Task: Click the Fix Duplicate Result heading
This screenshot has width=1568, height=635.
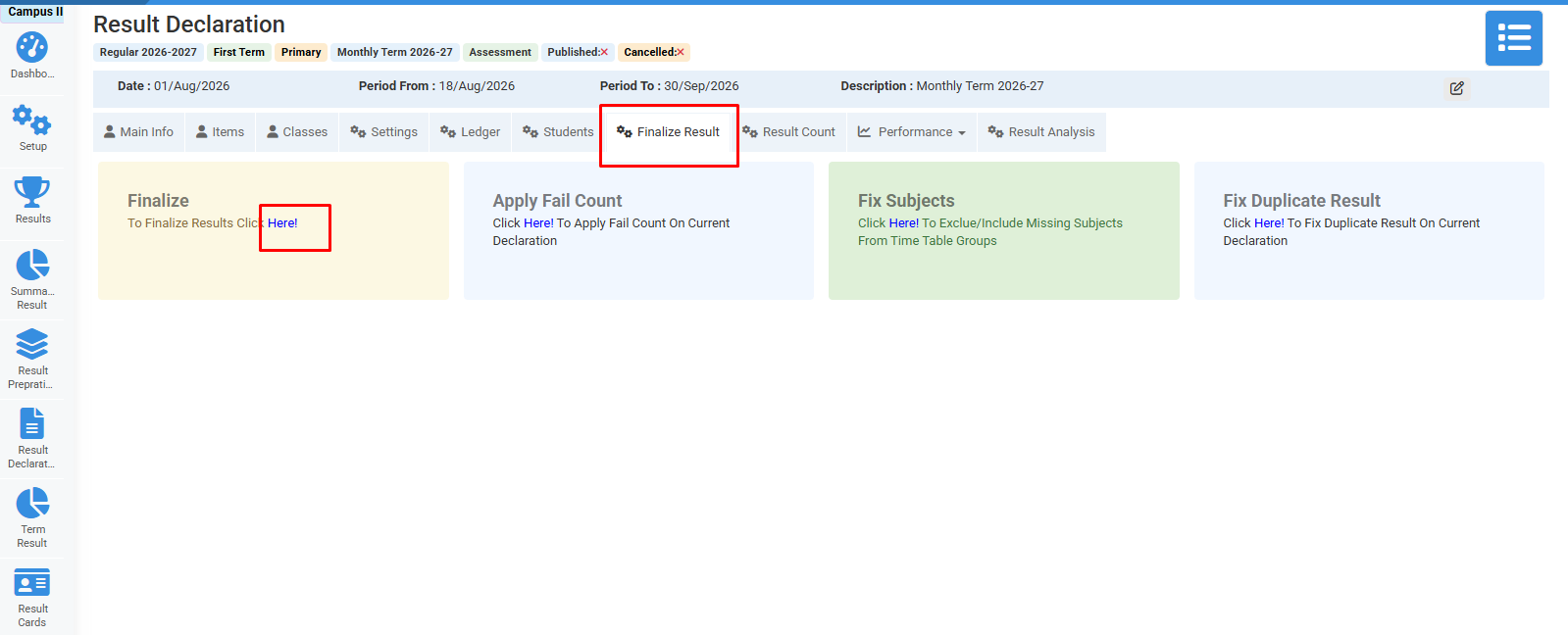Action: point(1301,201)
